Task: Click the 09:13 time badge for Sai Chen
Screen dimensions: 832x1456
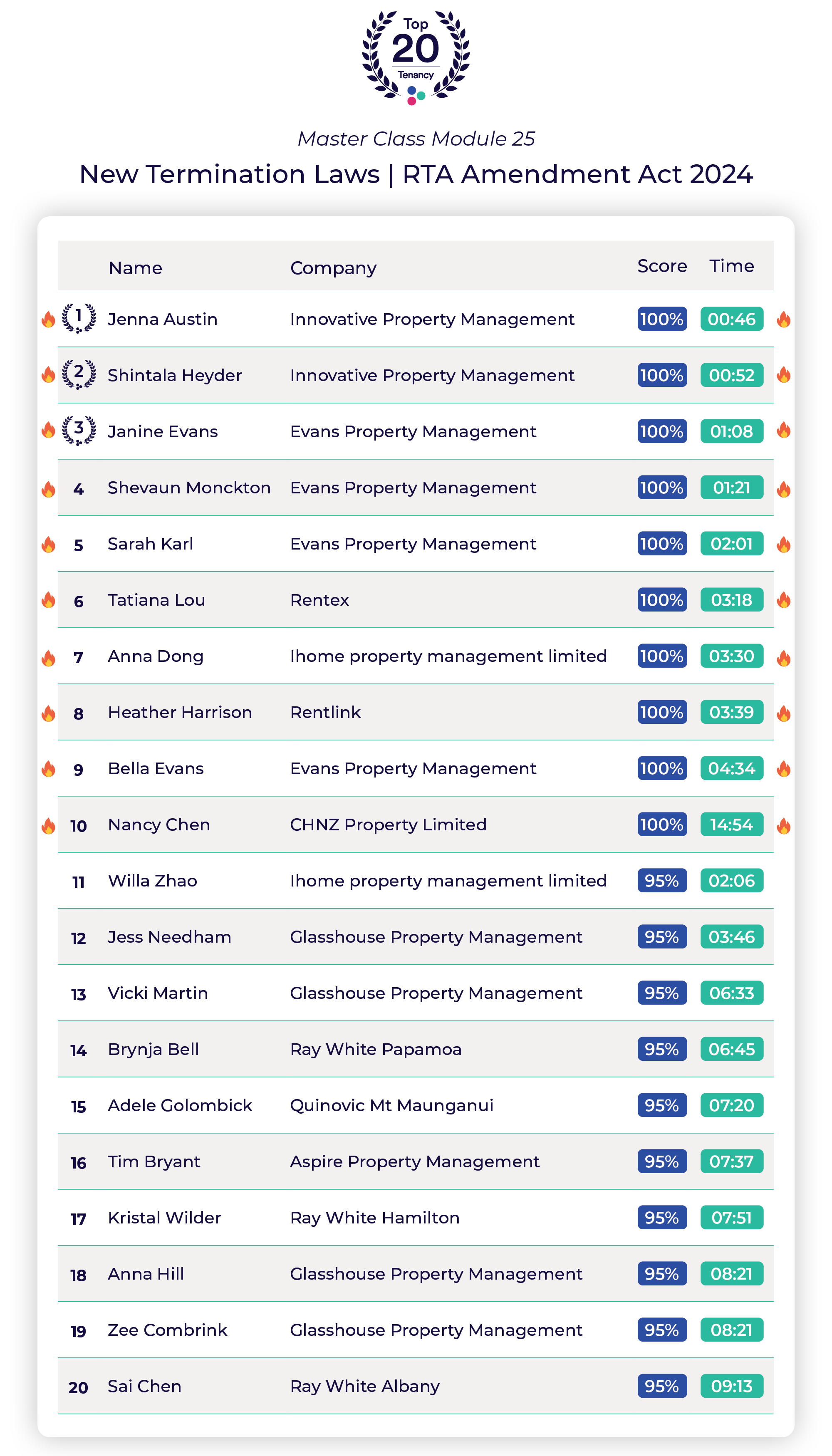Action: pyautogui.click(x=731, y=1386)
